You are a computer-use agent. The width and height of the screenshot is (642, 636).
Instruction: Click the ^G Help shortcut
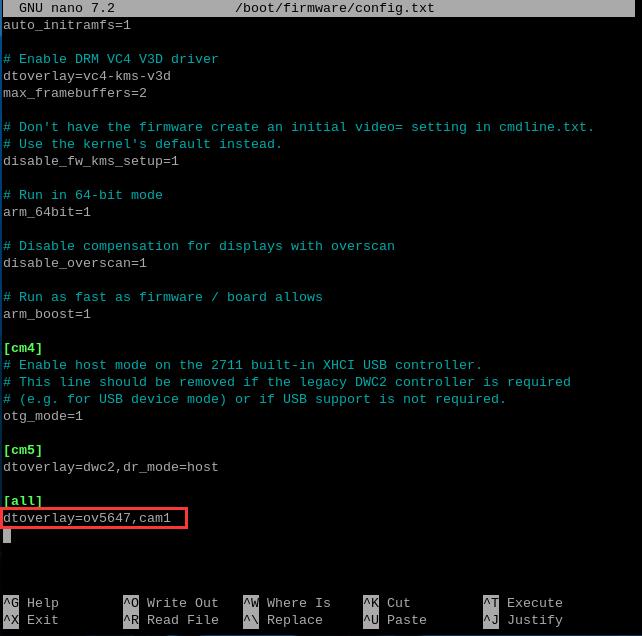click(31, 602)
